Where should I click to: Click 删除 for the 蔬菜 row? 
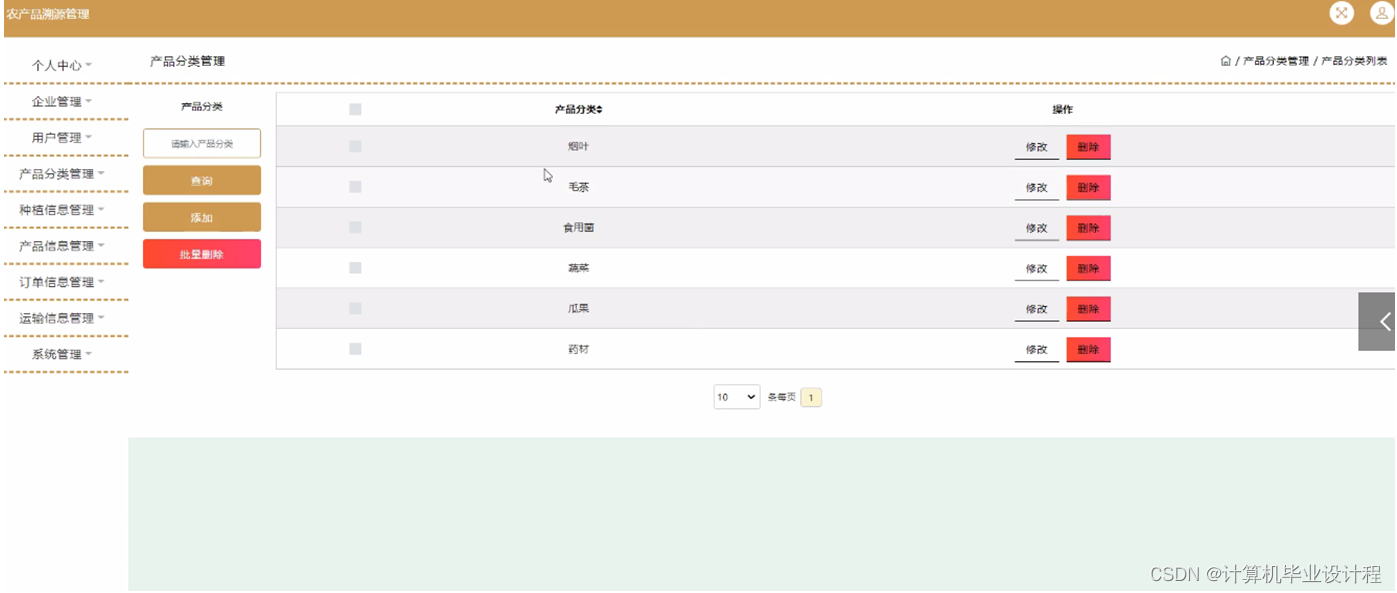1088,269
